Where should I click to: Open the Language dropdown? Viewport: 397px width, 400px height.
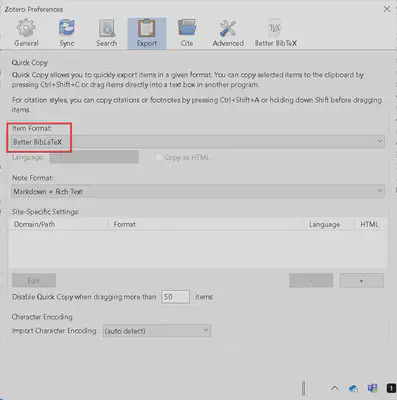94,157
